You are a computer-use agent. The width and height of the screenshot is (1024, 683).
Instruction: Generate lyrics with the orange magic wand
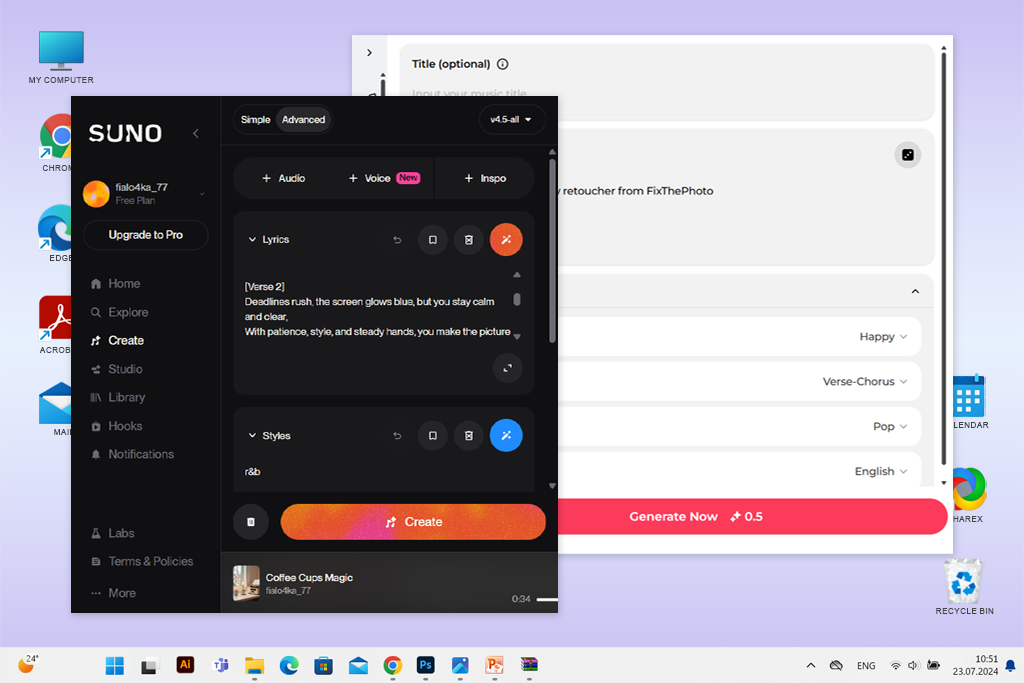point(506,240)
